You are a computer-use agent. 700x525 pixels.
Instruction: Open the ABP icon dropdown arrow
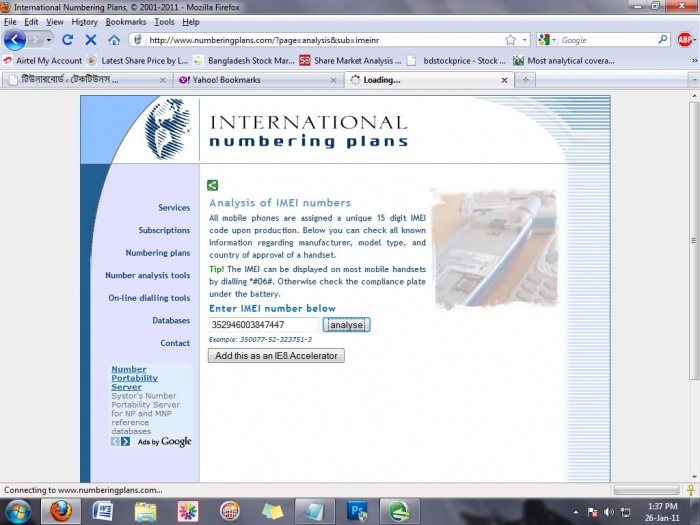pos(695,40)
